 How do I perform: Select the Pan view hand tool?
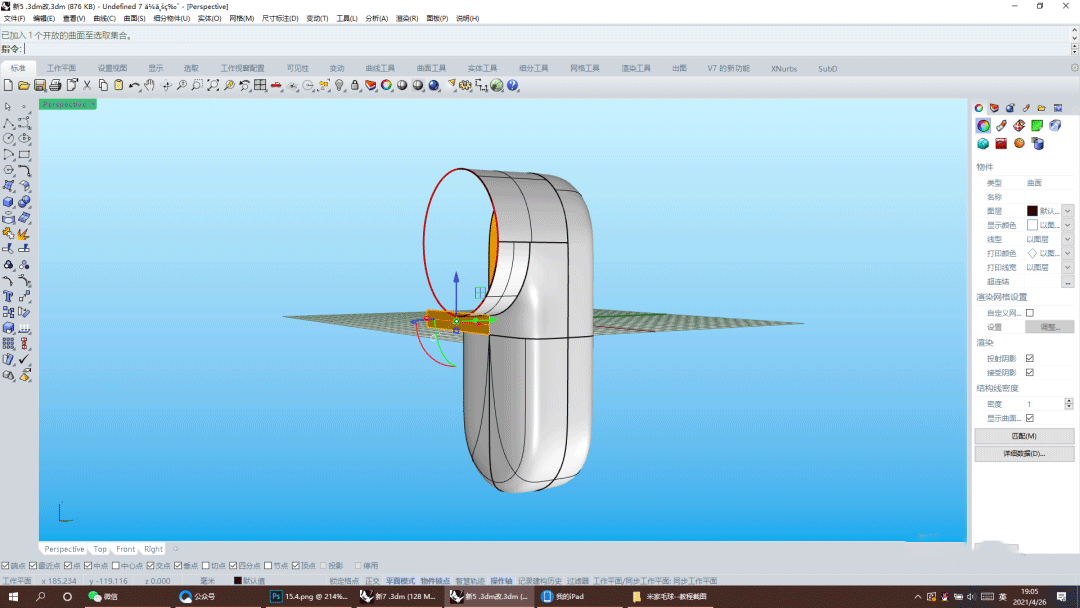coord(150,86)
